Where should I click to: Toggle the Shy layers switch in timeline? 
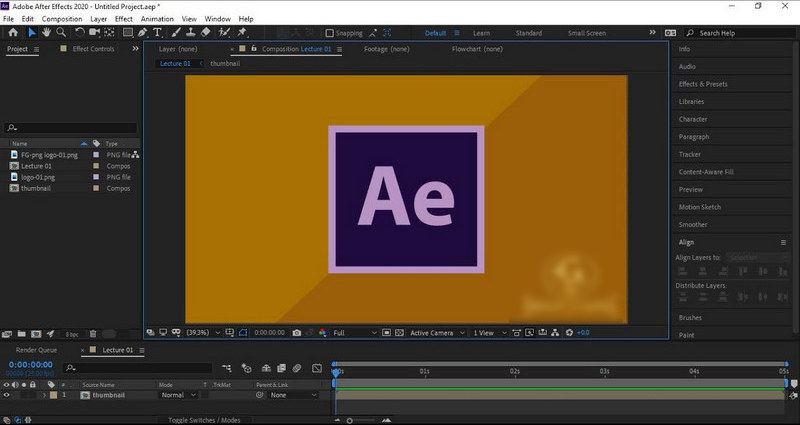point(266,368)
